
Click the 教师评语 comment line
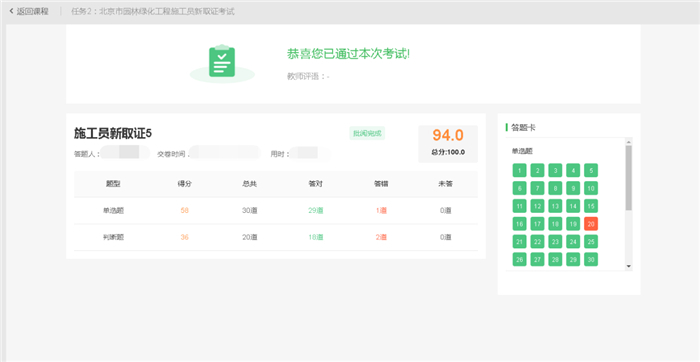[x=308, y=76]
